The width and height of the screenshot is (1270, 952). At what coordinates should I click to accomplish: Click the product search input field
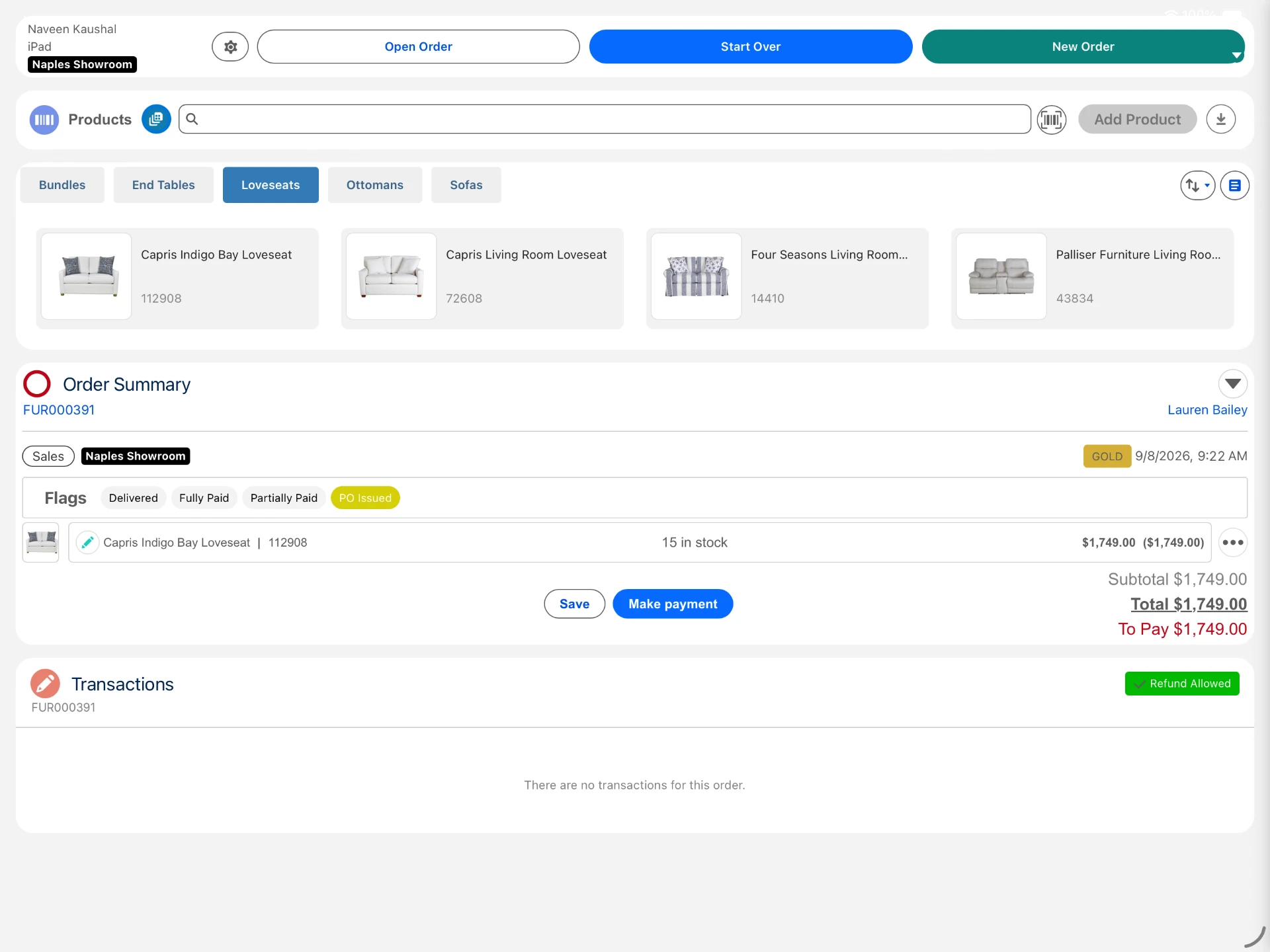click(605, 119)
